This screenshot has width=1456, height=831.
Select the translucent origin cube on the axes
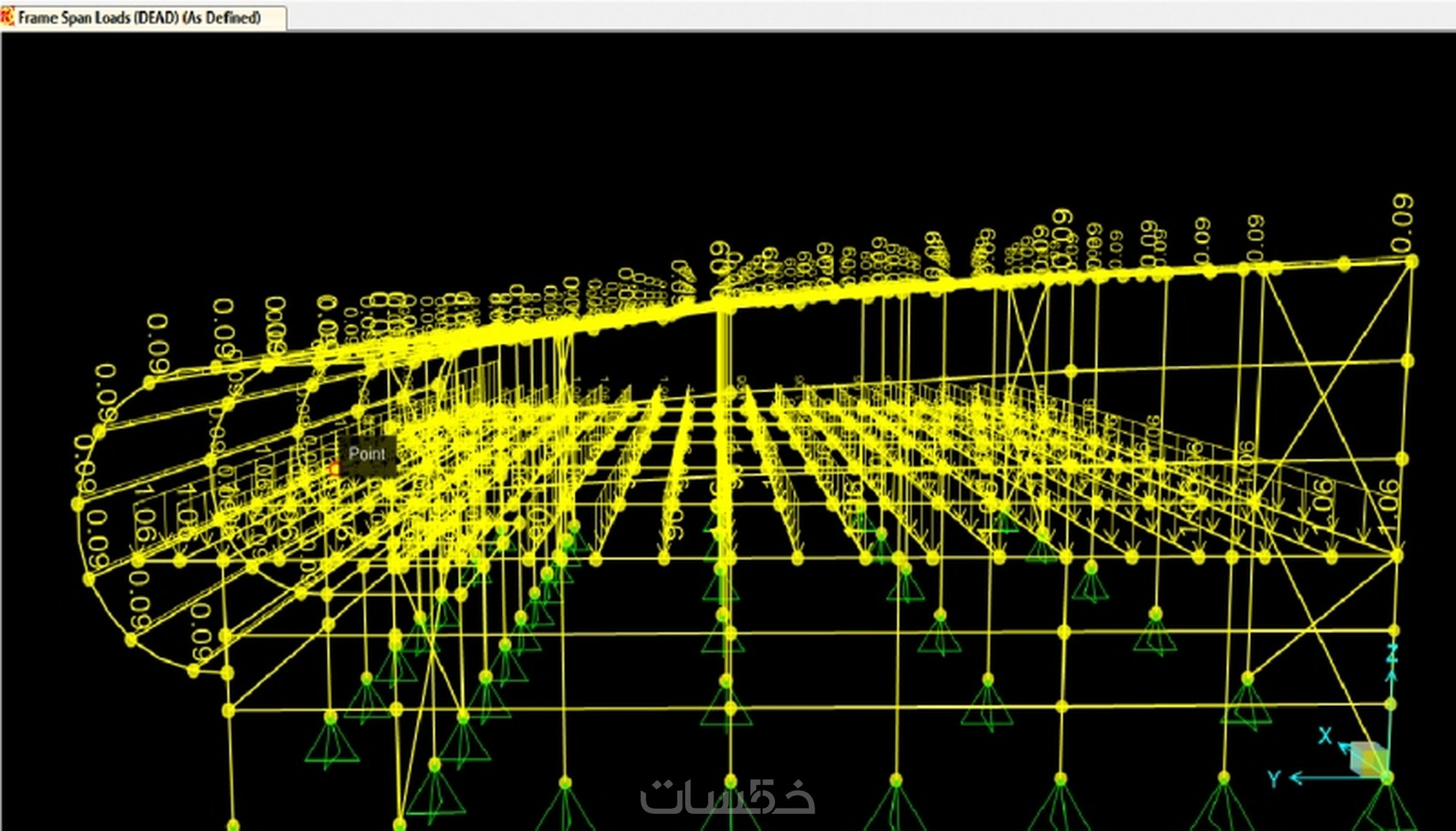[1369, 759]
